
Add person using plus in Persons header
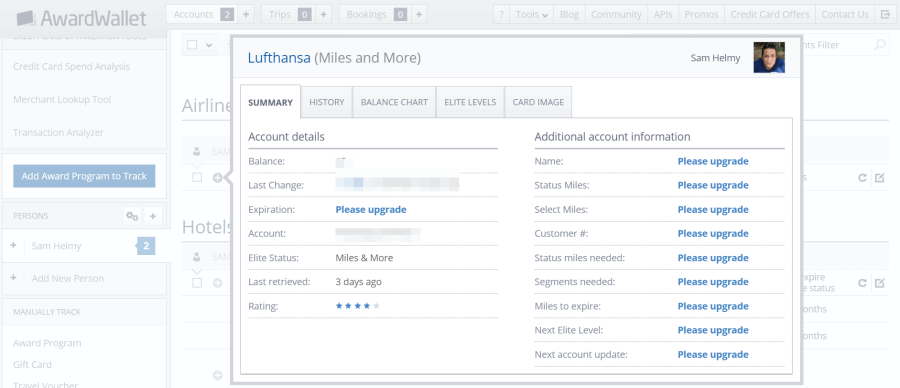pyautogui.click(x=153, y=216)
